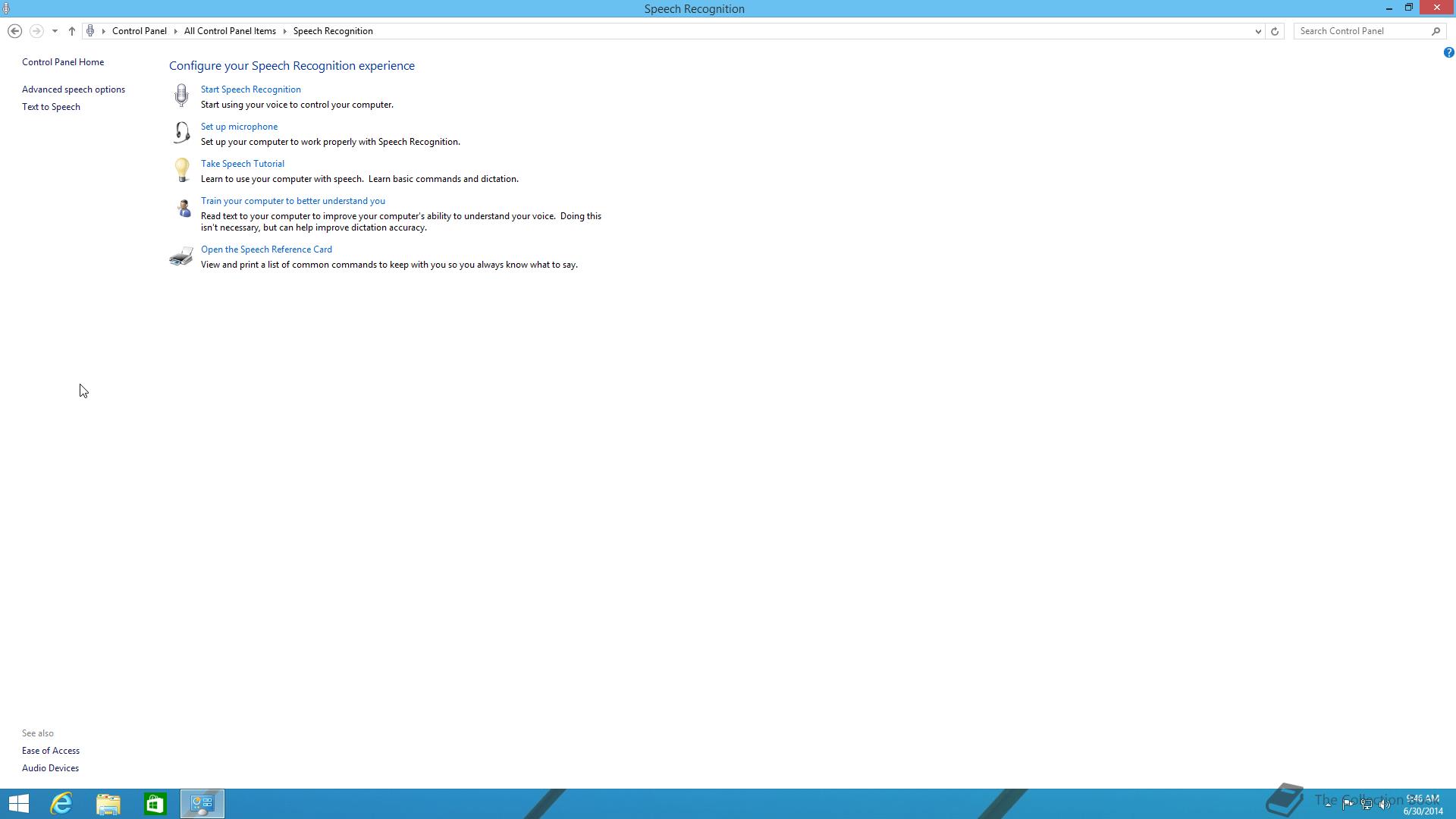This screenshot has width=1456, height=819.
Task: Open Internet Explorer from the taskbar
Action: [61, 803]
